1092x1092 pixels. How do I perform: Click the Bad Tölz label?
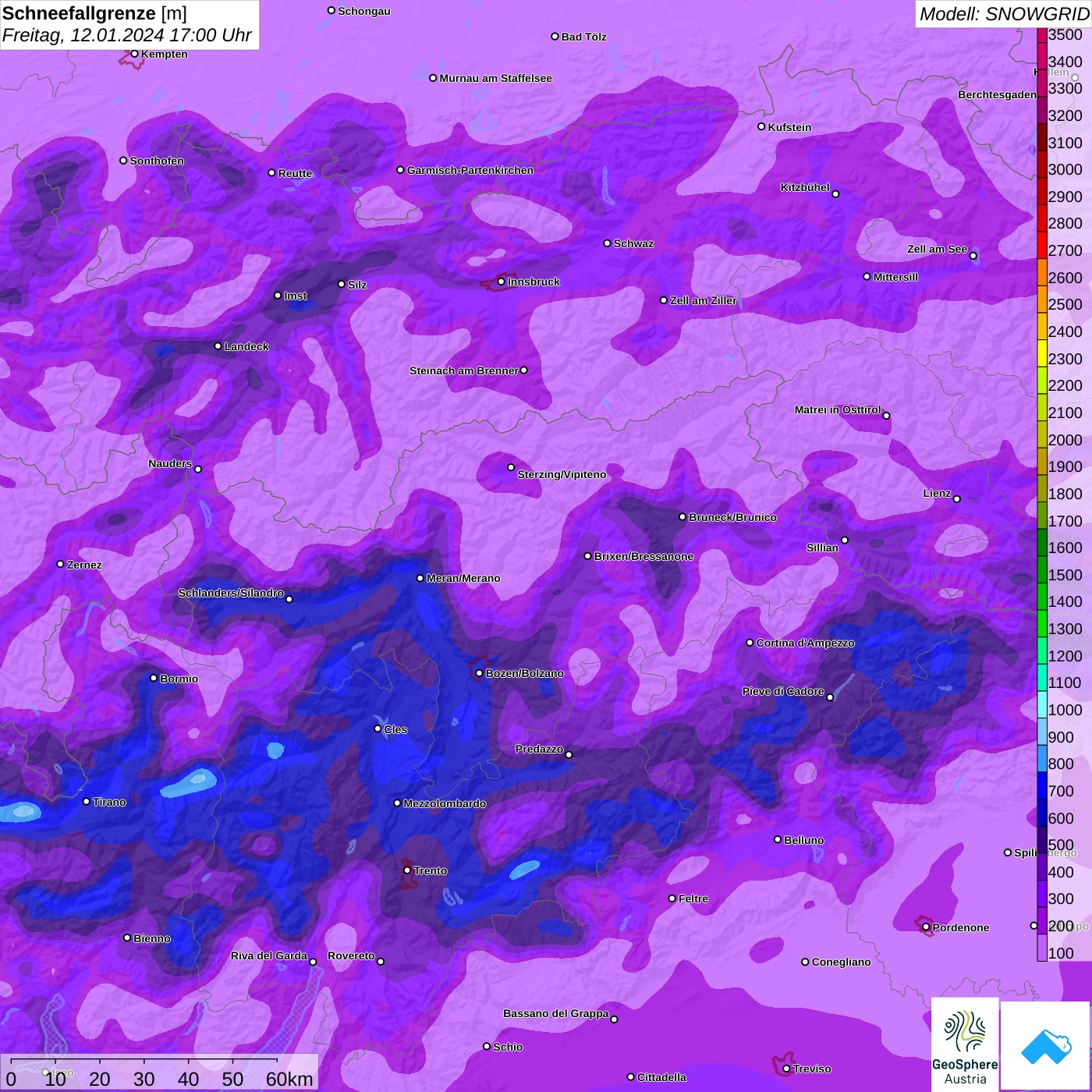click(583, 37)
